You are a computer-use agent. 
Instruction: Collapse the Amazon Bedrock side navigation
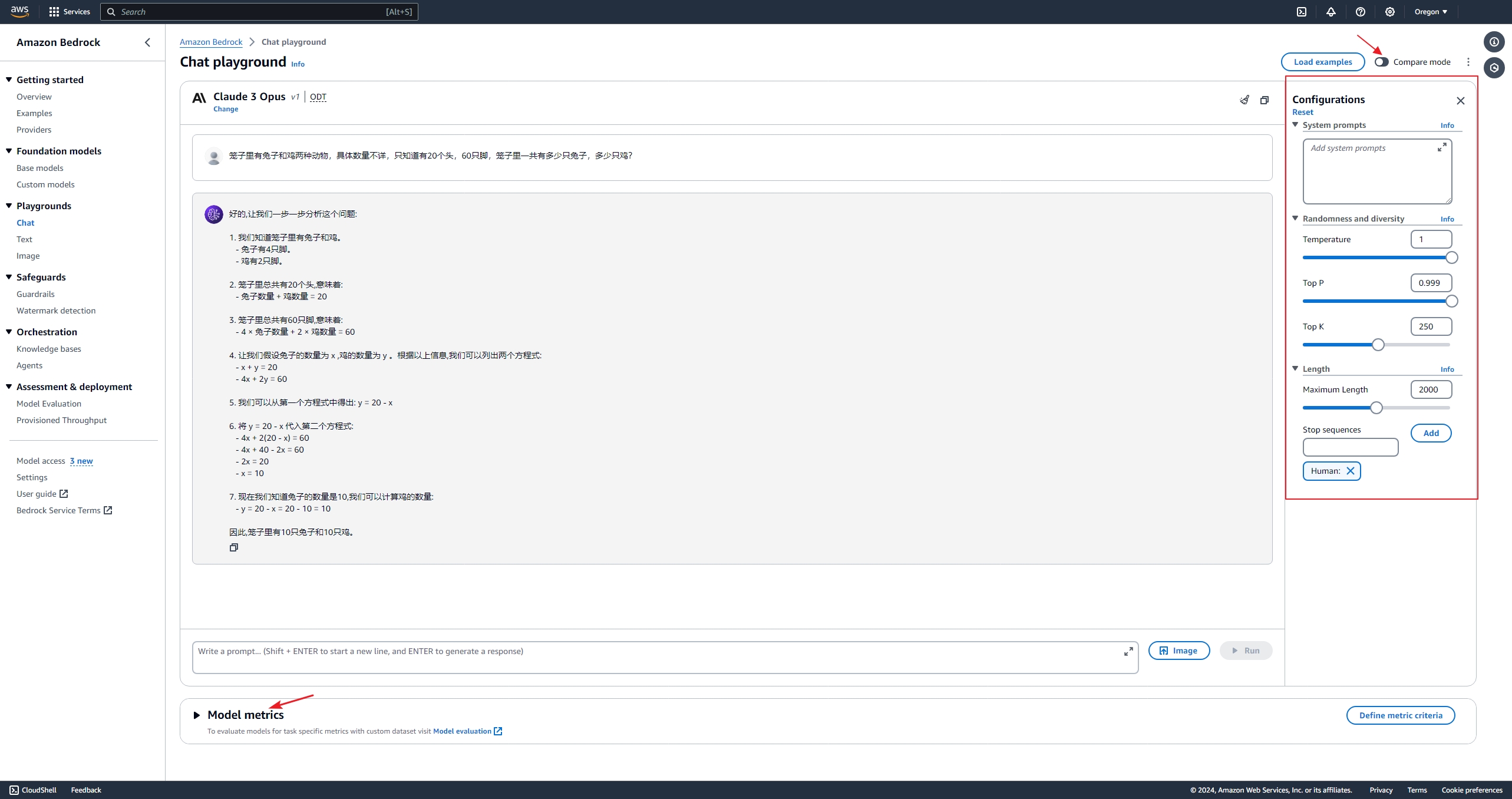coord(147,42)
